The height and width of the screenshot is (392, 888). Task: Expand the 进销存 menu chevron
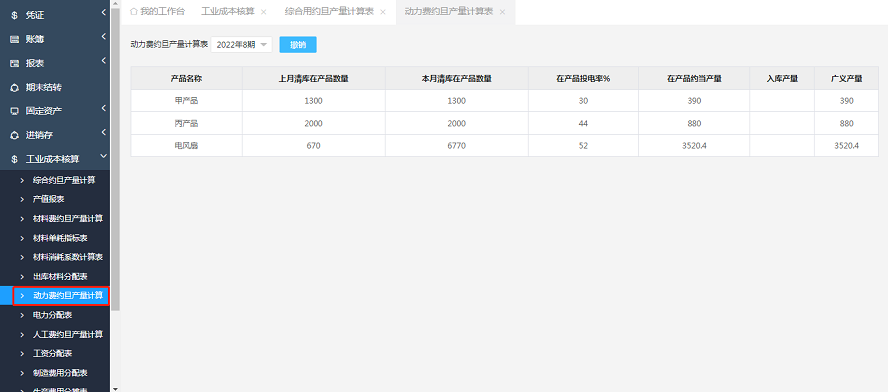click(104, 132)
